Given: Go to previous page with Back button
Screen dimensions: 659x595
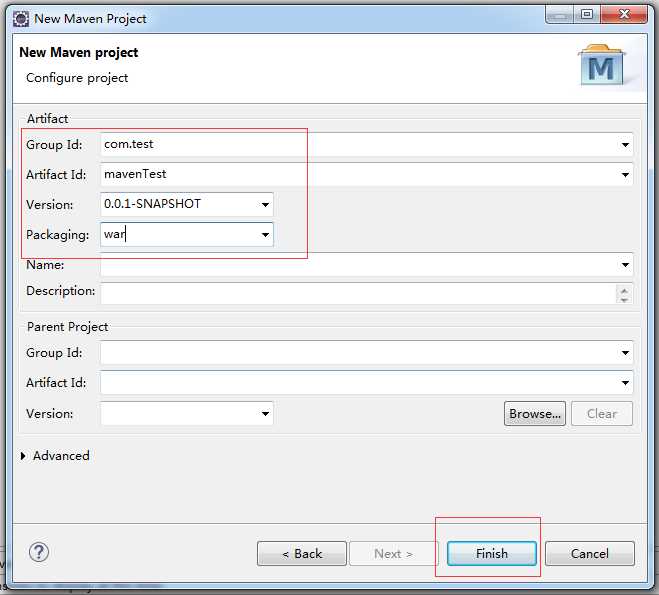Looking at the screenshot, I should pyautogui.click(x=302, y=553).
